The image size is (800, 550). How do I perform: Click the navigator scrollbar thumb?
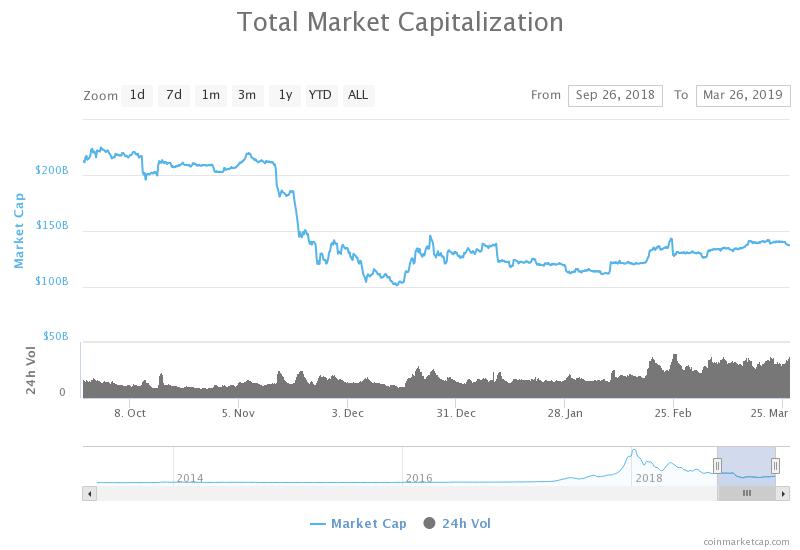coord(746,493)
